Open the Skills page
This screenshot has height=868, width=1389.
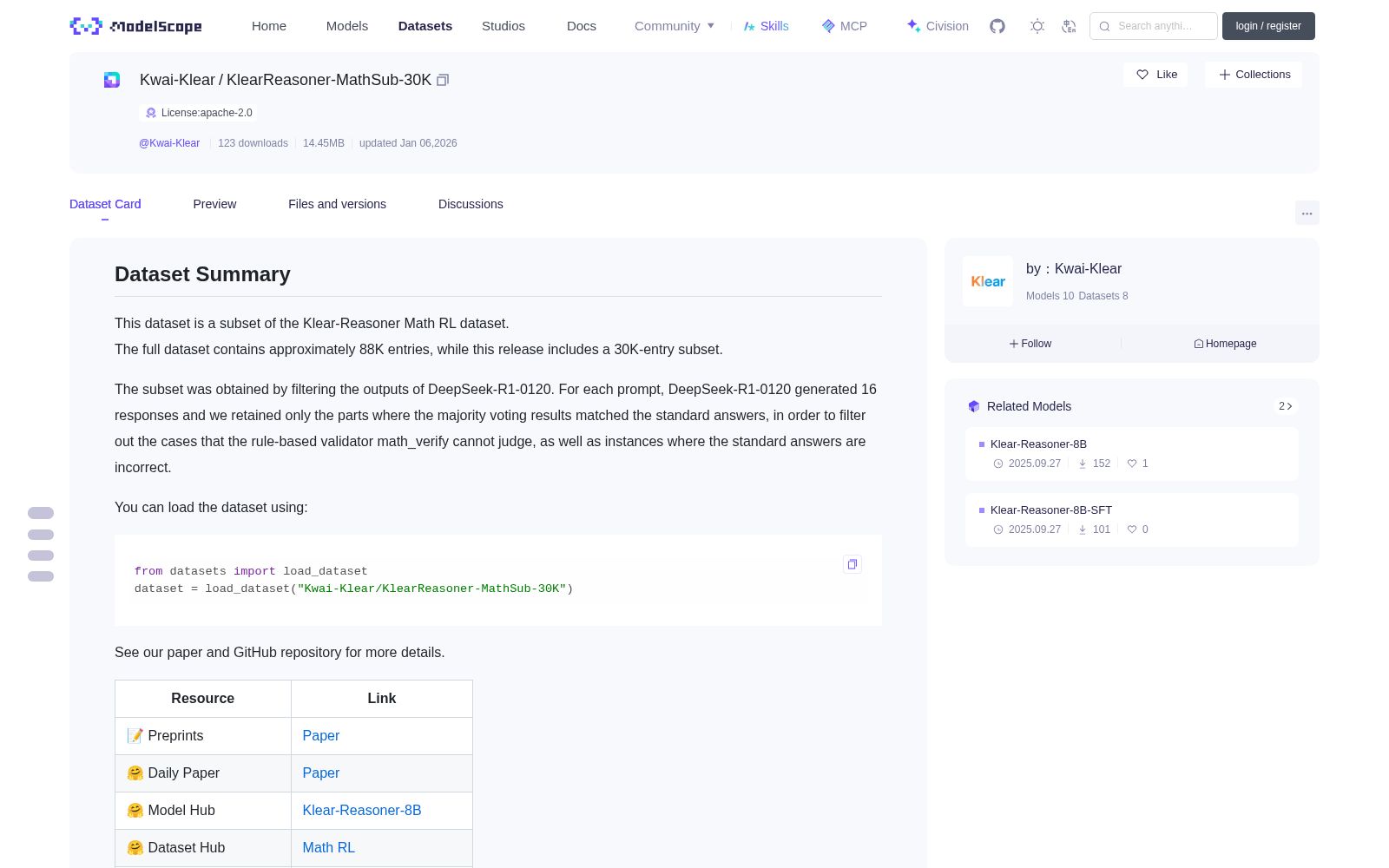[766, 26]
